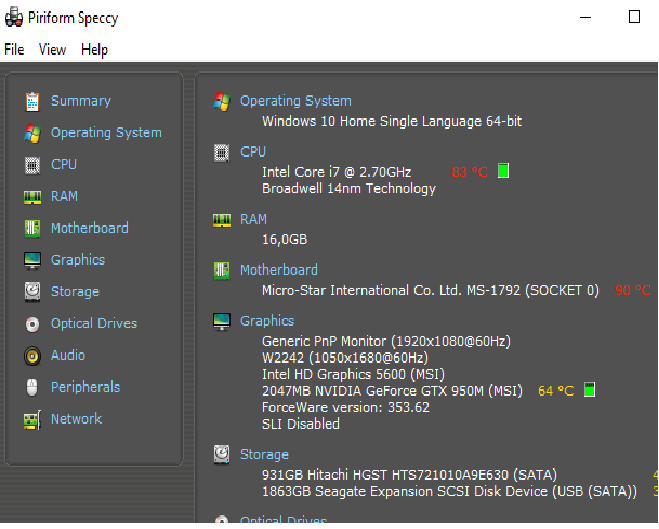Open the RAM section in sidebar
This screenshot has width=659, height=529.
[x=64, y=196]
